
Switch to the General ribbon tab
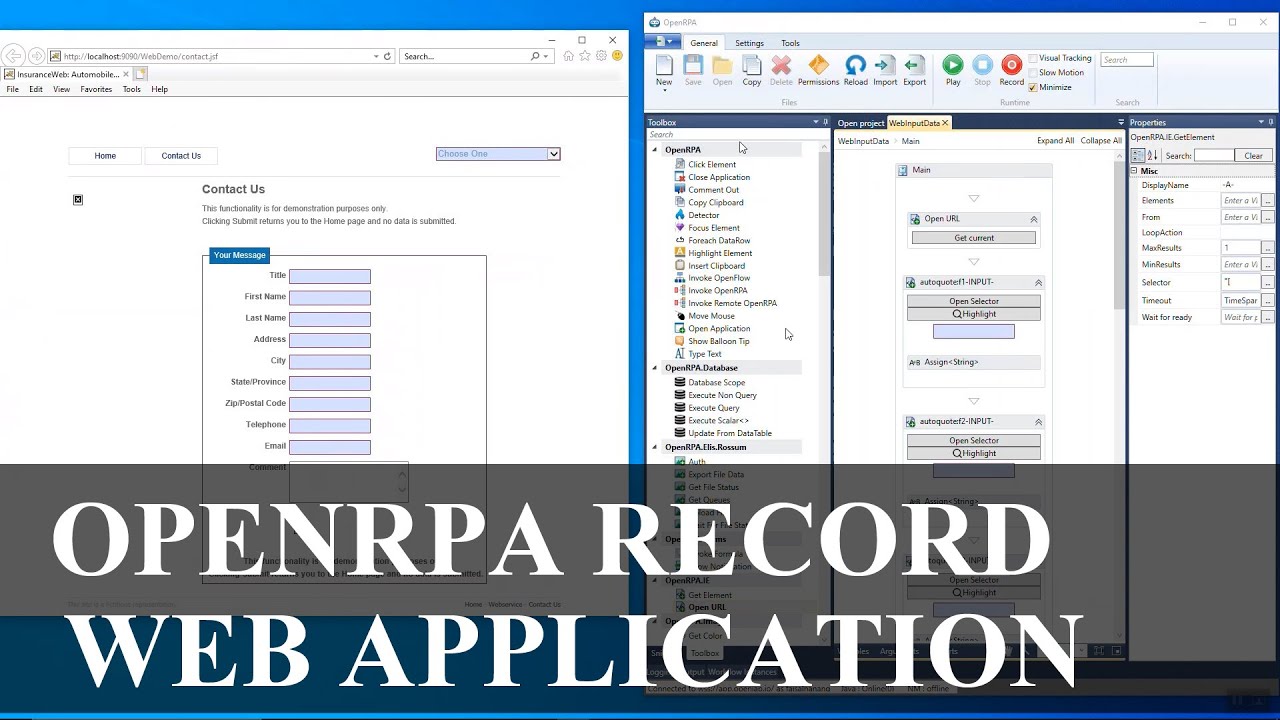704,43
